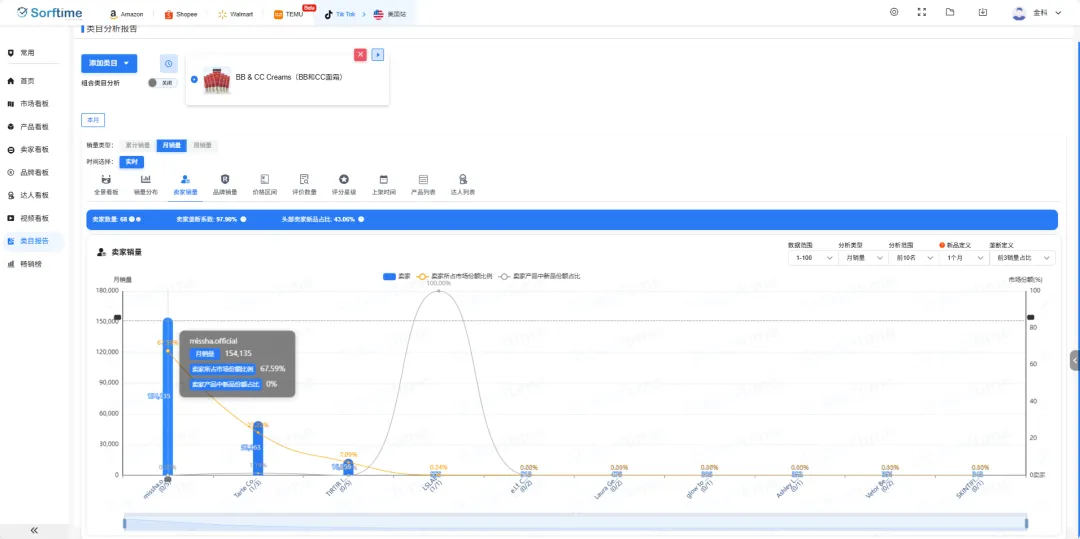Remove BB & CC Creams category card
The image size is (1080, 539).
click(360, 54)
